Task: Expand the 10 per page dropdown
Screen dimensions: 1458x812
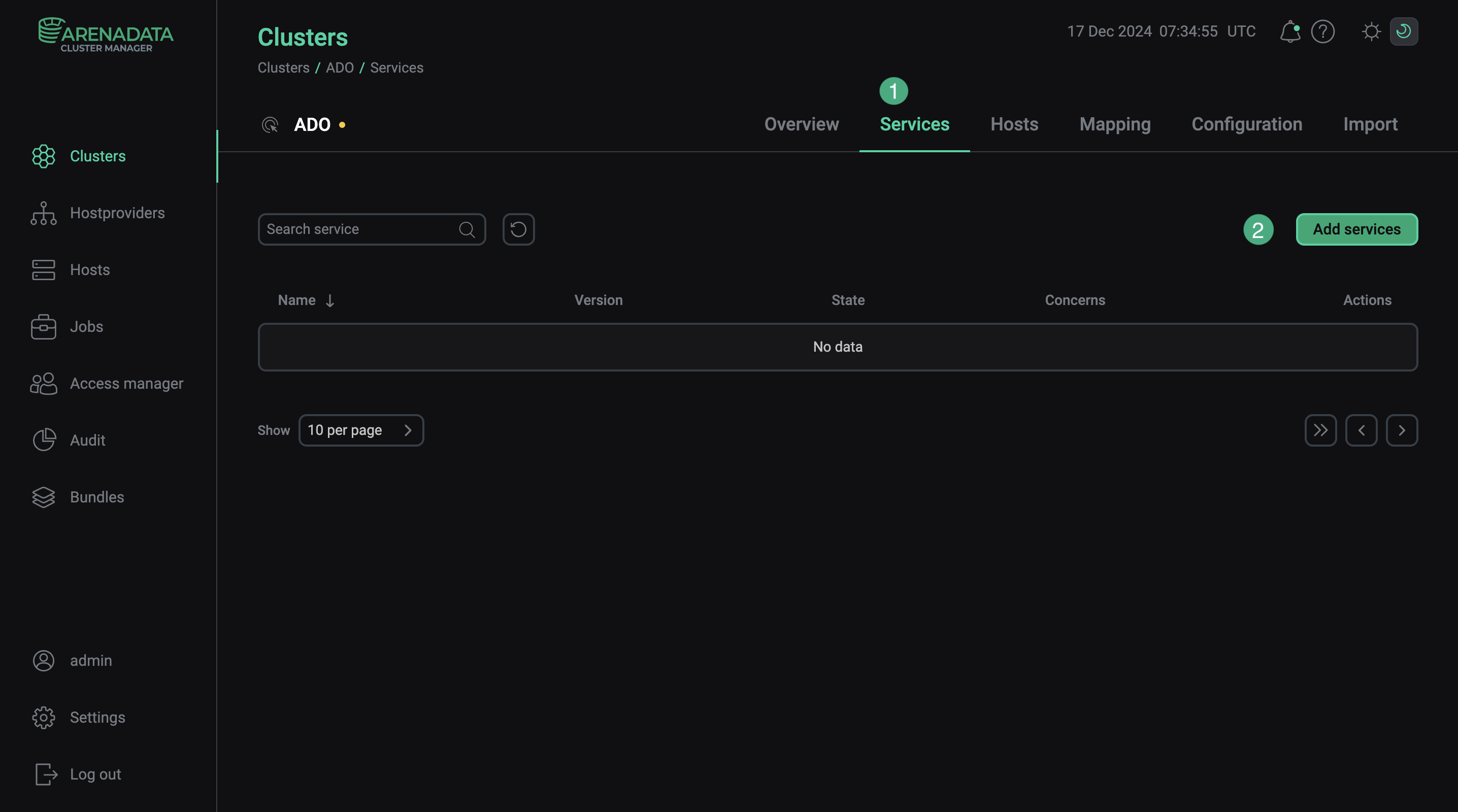Action: tap(360, 430)
